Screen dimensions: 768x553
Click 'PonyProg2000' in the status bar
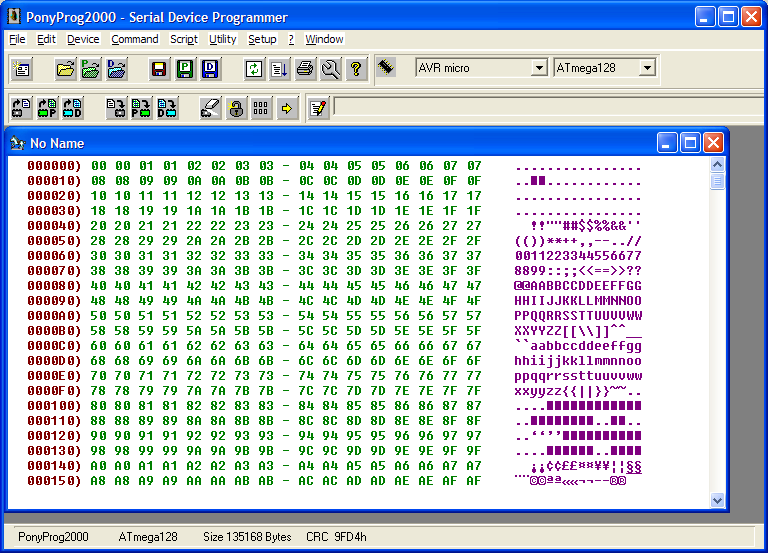pos(53,537)
